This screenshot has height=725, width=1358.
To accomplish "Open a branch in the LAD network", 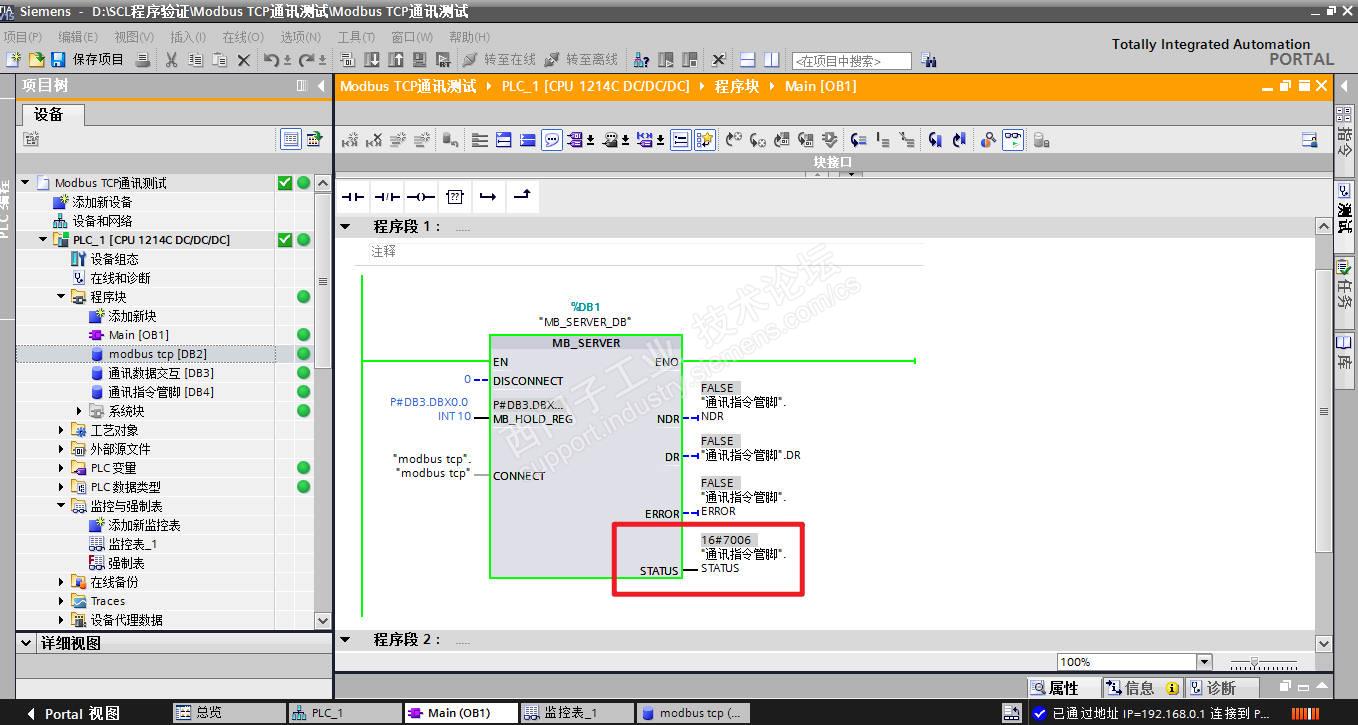I will (488, 197).
